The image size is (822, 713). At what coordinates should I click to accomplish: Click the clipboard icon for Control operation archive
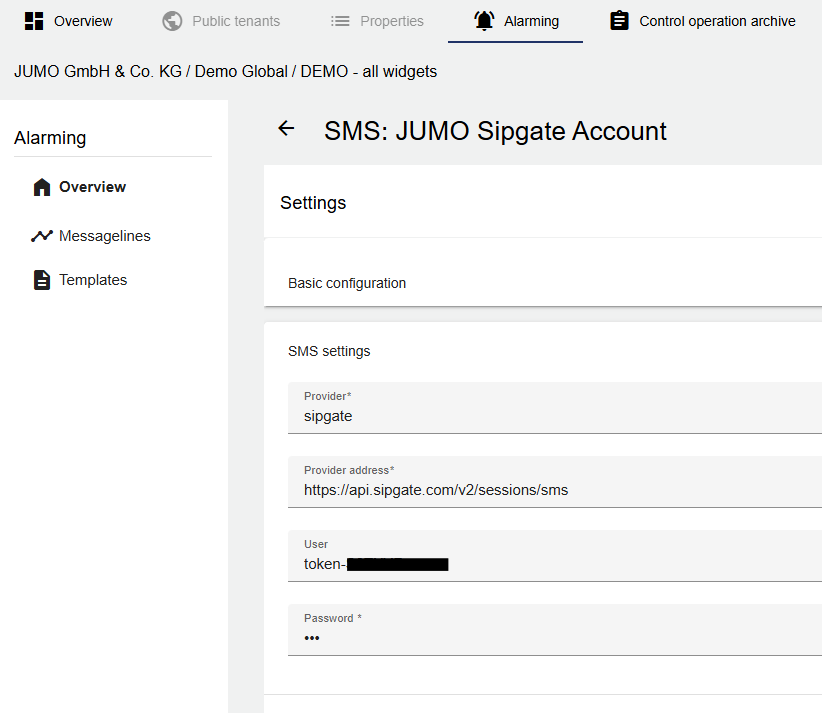(x=619, y=21)
